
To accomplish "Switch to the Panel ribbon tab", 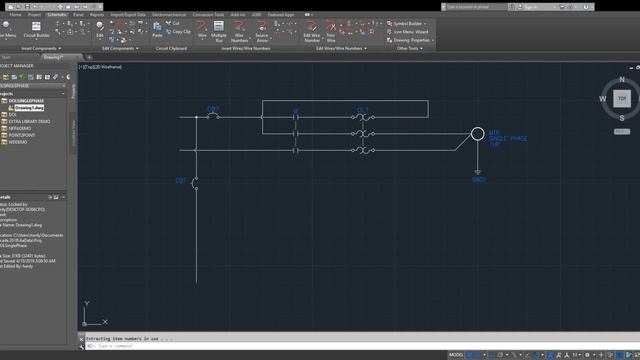I will (x=78, y=15).
